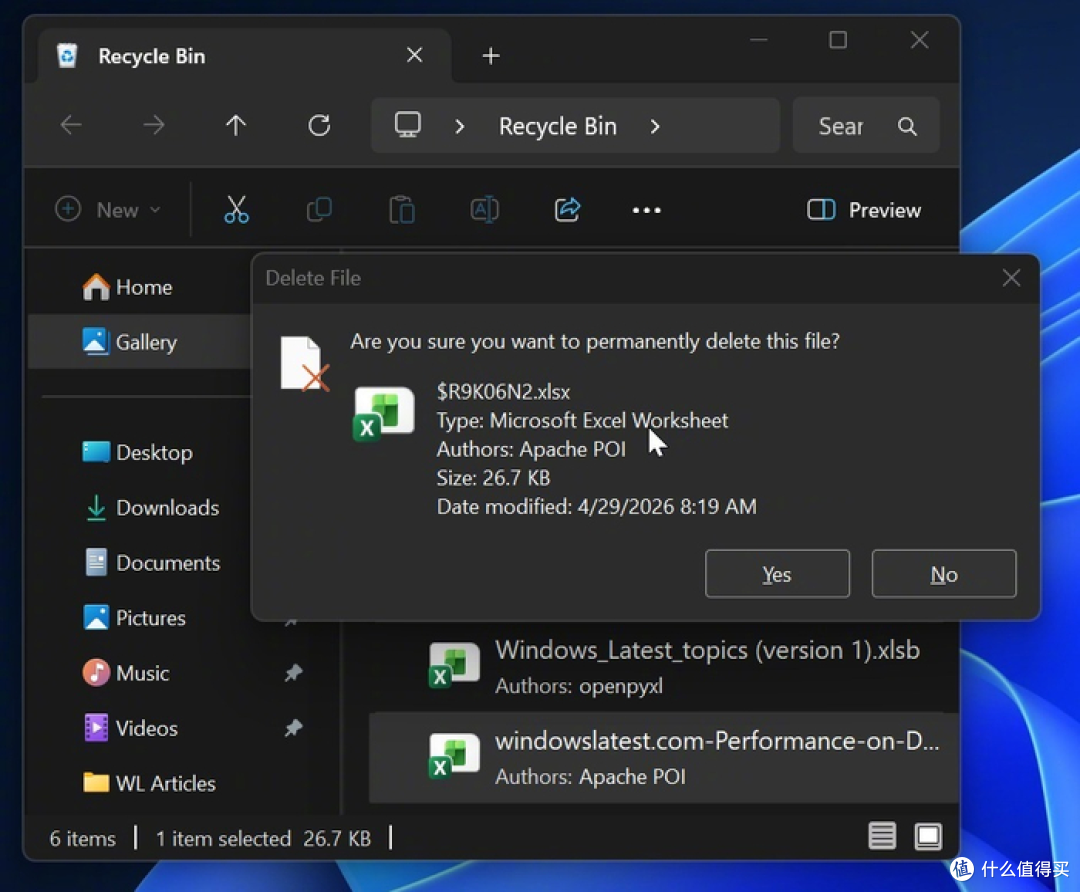Click the search magnifier icon
Viewport: 1080px width, 892px height.
pos(907,126)
